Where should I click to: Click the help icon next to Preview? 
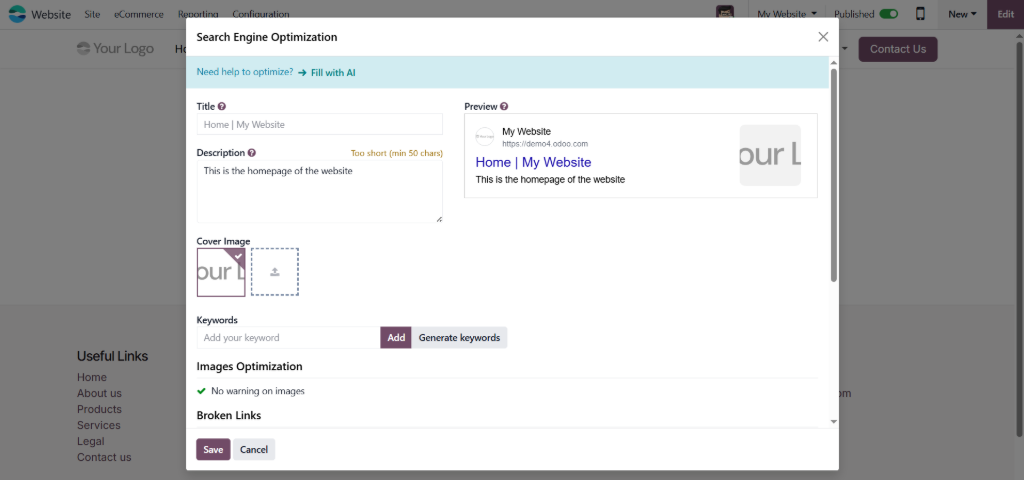click(504, 106)
